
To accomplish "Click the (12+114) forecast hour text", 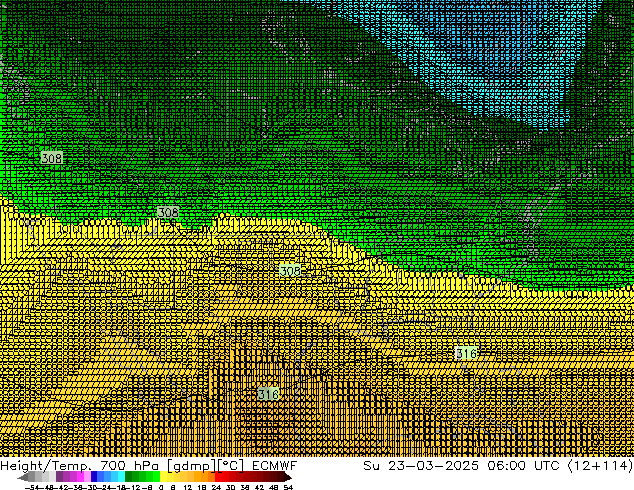I will pos(600,466).
